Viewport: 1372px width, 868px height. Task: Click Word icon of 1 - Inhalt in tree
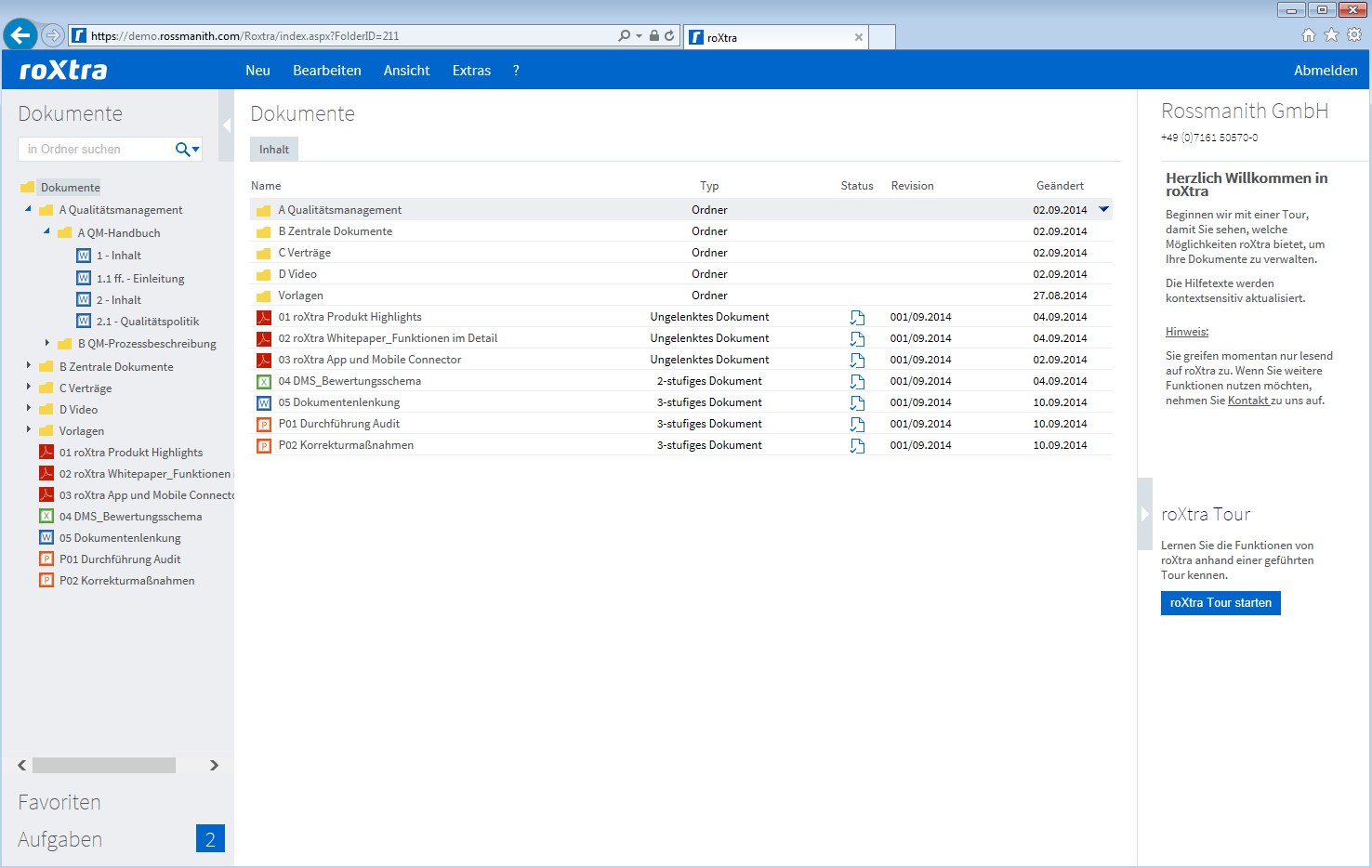click(84, 256)
